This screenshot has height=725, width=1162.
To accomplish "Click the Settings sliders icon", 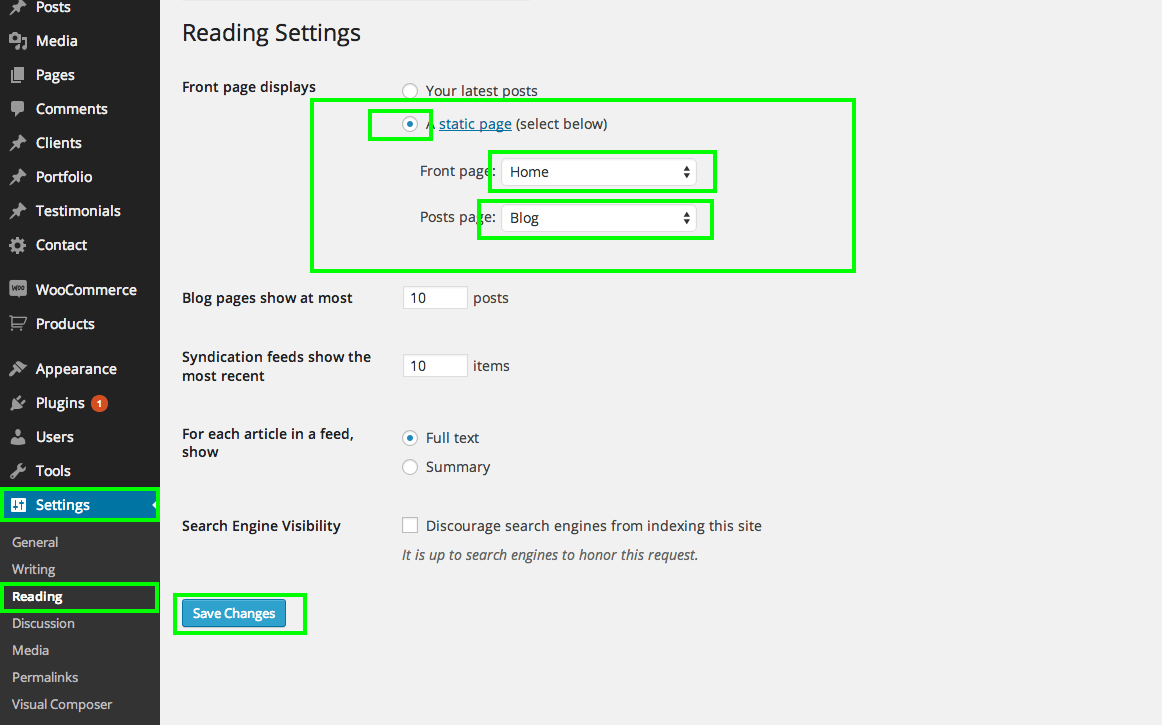I will (19, 505).
